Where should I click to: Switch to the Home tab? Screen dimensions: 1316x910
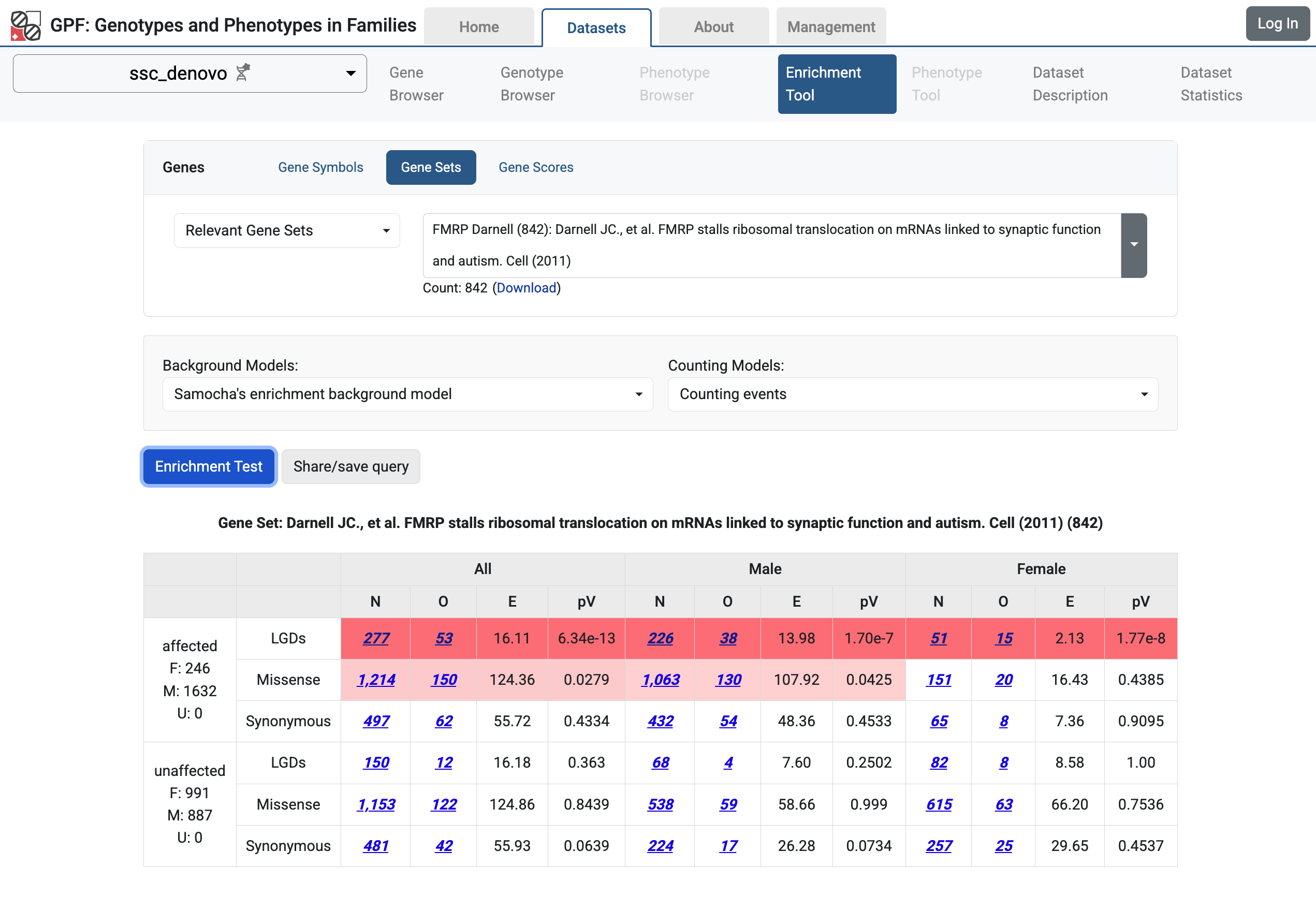[478, 27]
